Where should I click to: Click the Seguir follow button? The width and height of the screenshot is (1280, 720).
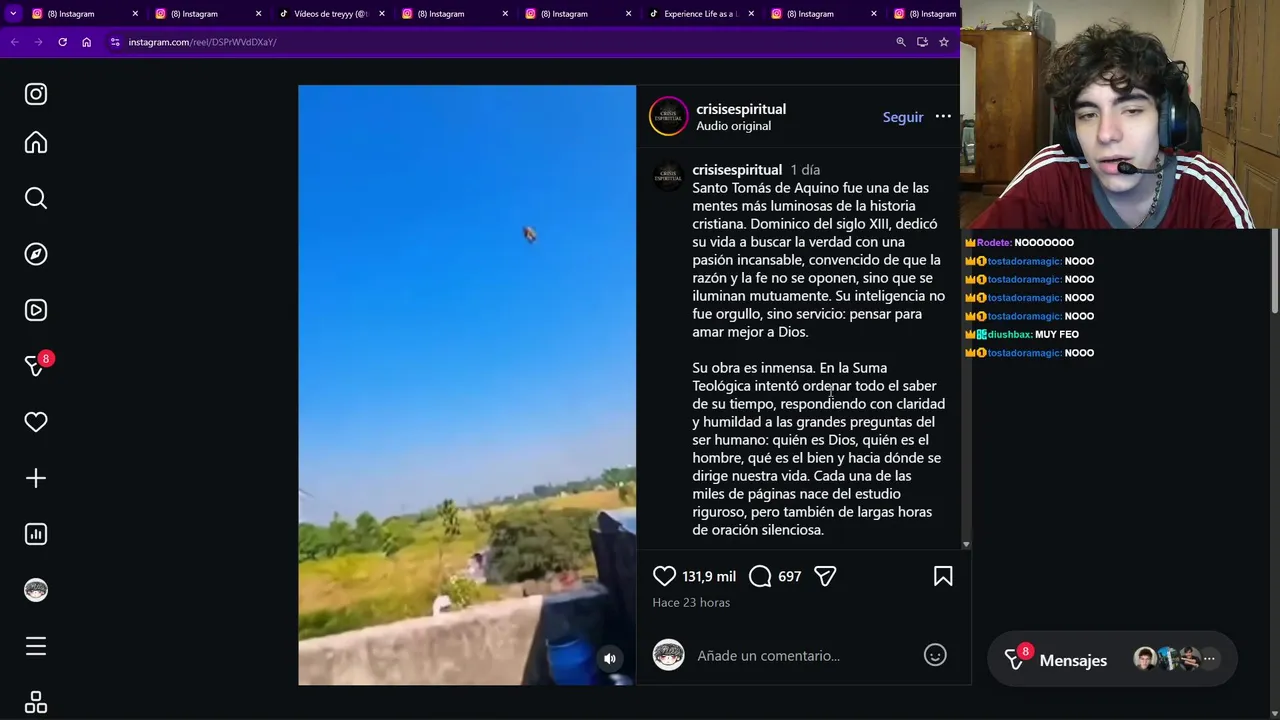click(903, 117)
